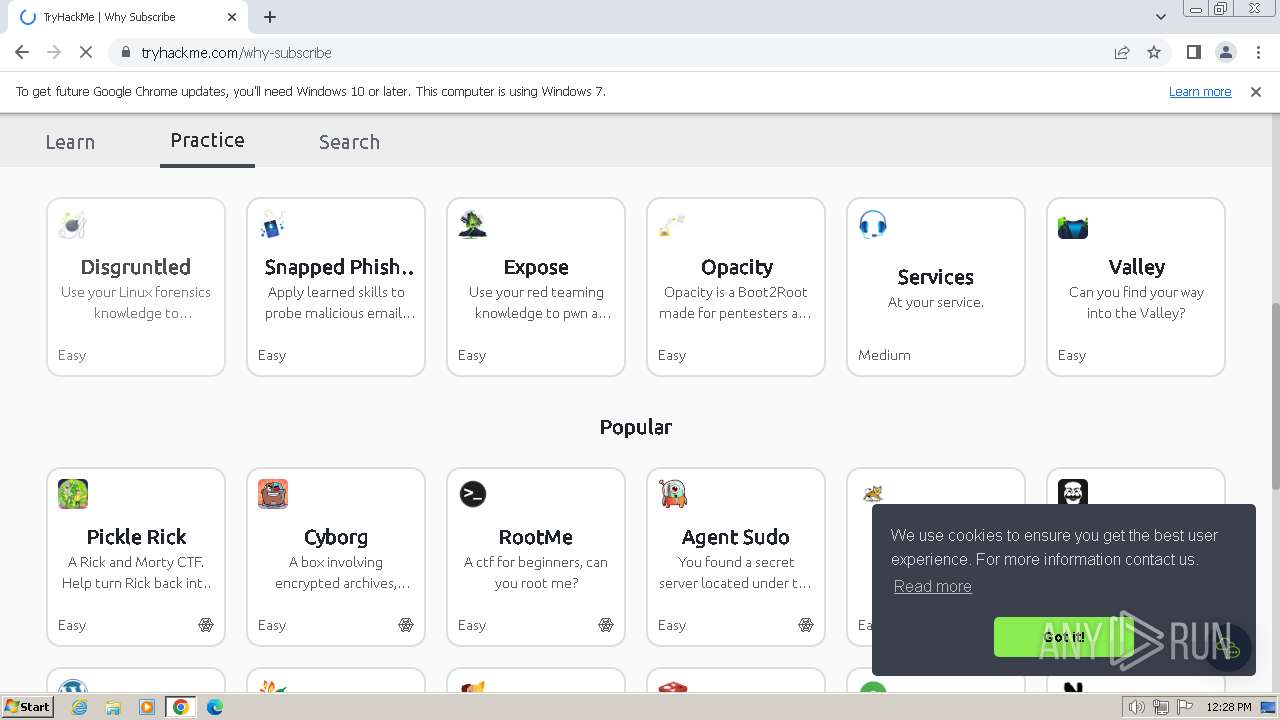This screenshot has height=720, width=1280.
Task: Open the Windows Start menu
Action: [x=27, y=707]
